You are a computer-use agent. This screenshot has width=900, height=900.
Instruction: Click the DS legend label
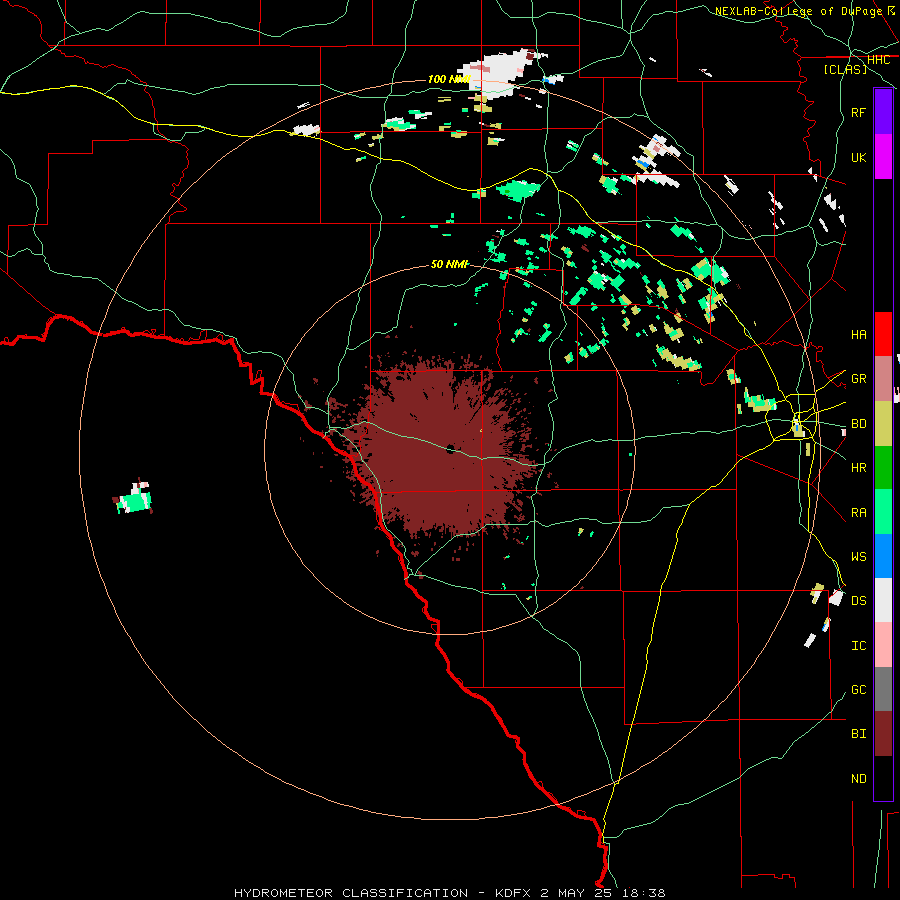(858, 600)
